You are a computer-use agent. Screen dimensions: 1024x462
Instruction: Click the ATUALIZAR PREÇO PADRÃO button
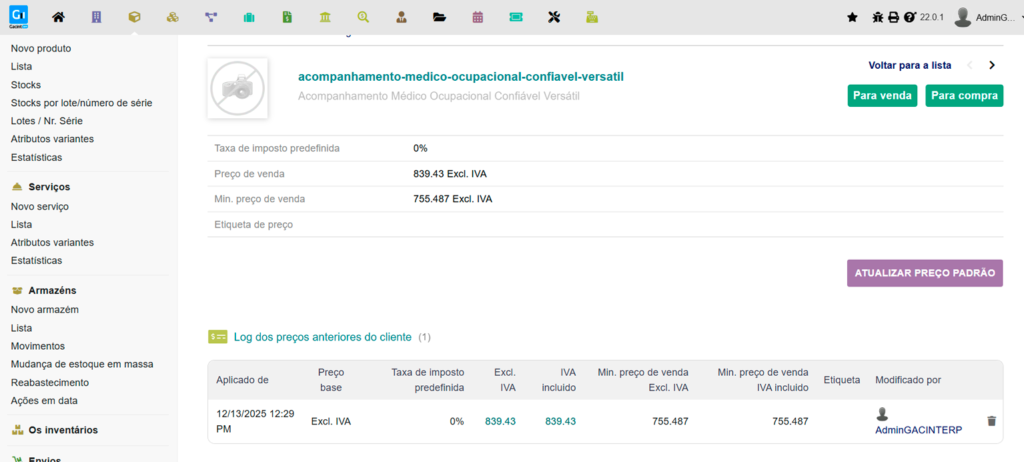point(924,273)
